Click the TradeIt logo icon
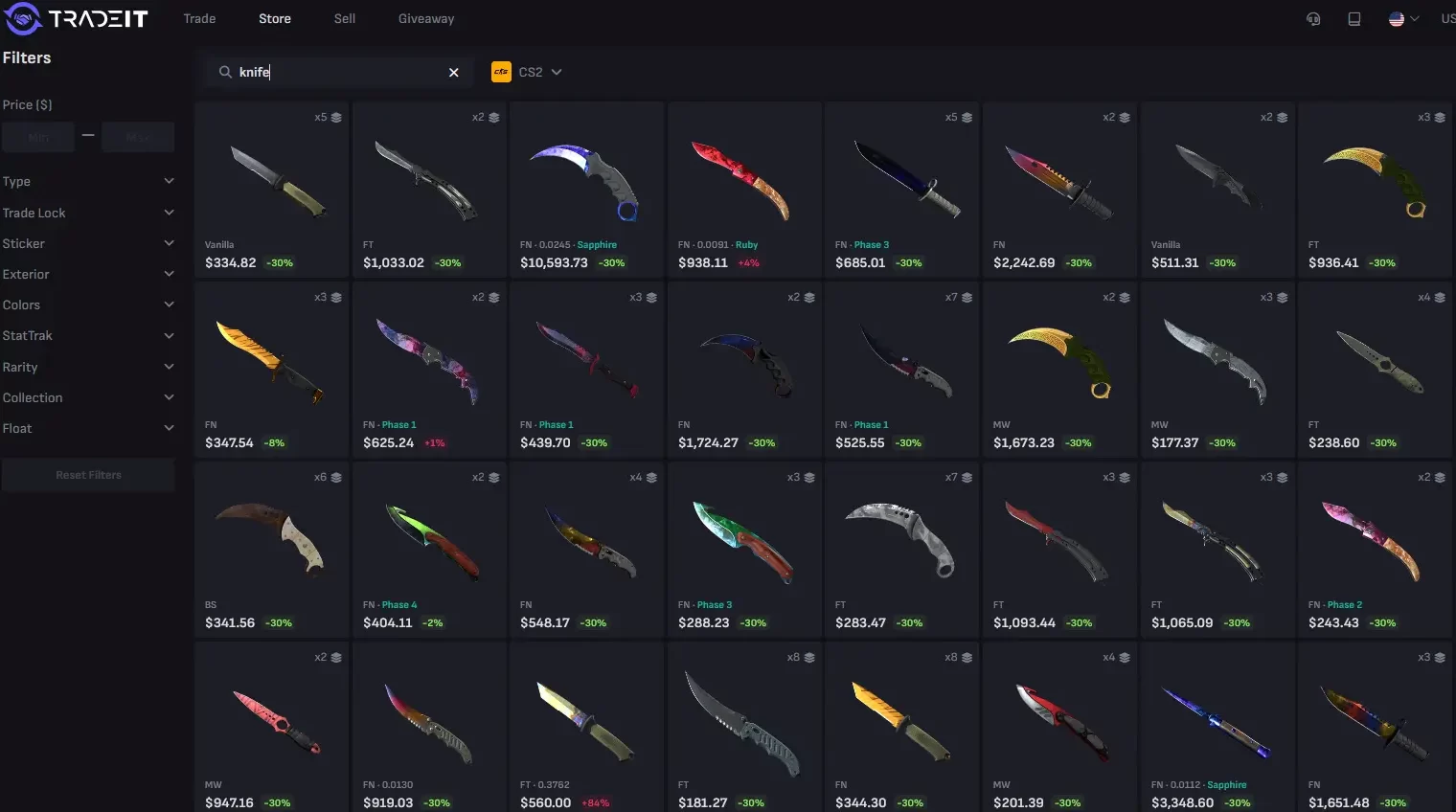Screen dimensions: 1456x812 [22, 18]
